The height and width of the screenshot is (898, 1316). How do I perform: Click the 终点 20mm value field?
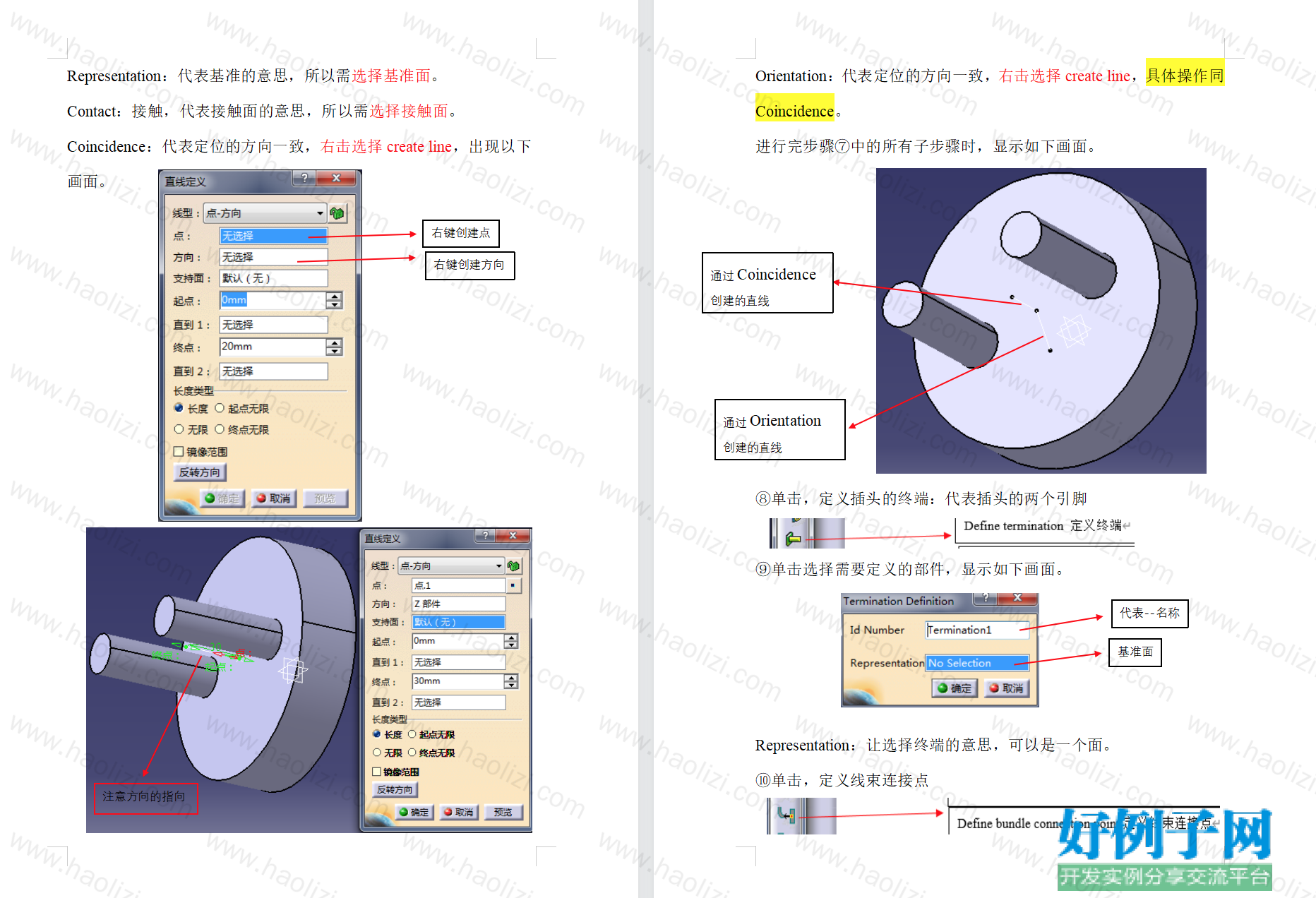(273, 347)
